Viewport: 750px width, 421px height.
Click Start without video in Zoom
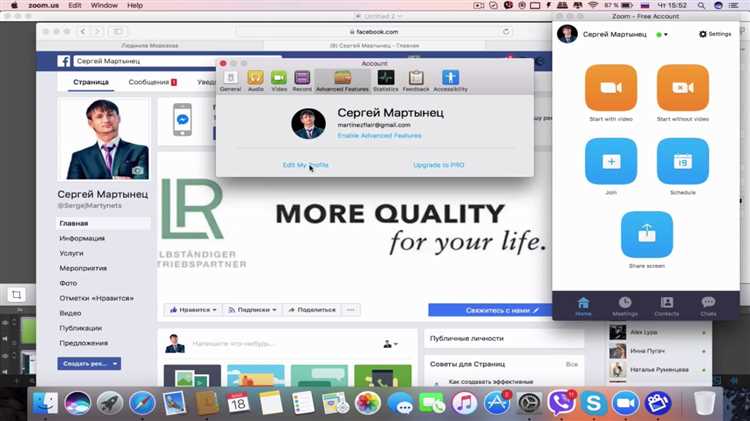click(x=683, y=88)
